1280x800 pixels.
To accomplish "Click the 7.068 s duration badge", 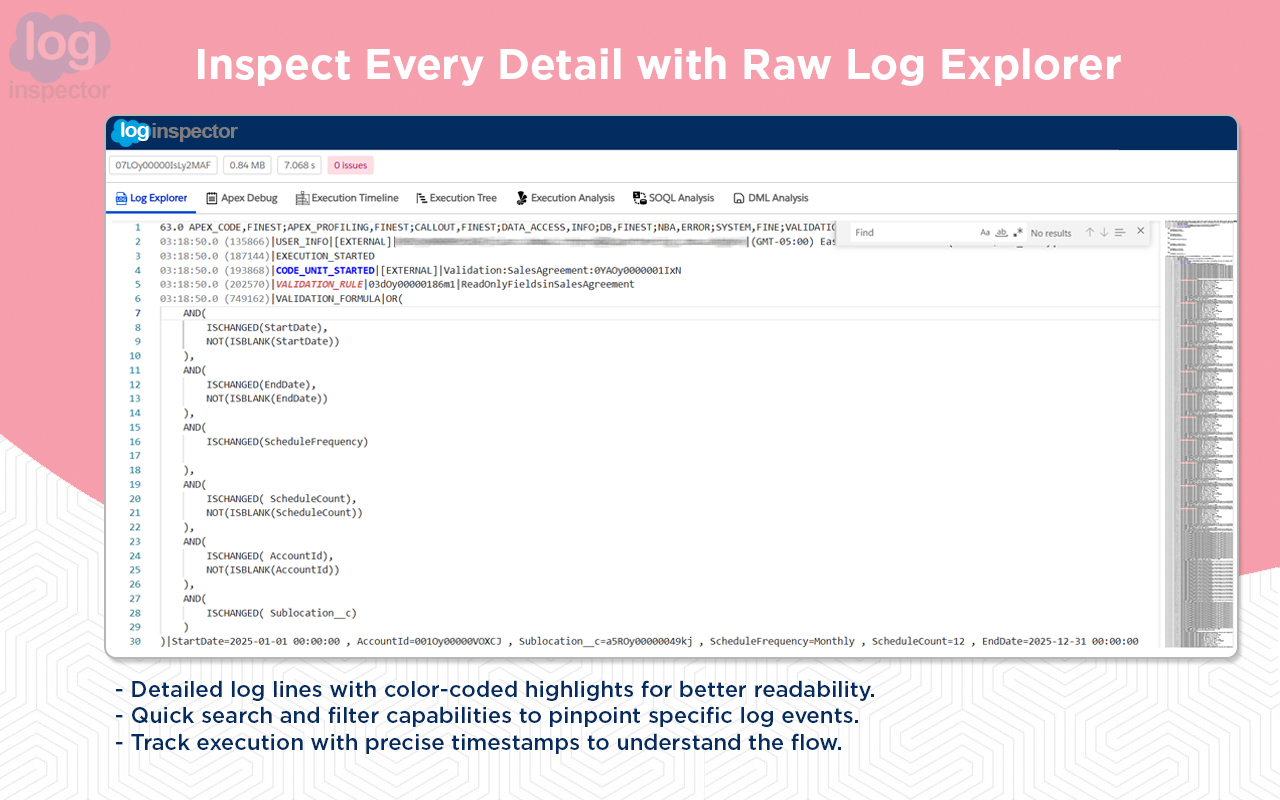I will (x=299, y=165).
